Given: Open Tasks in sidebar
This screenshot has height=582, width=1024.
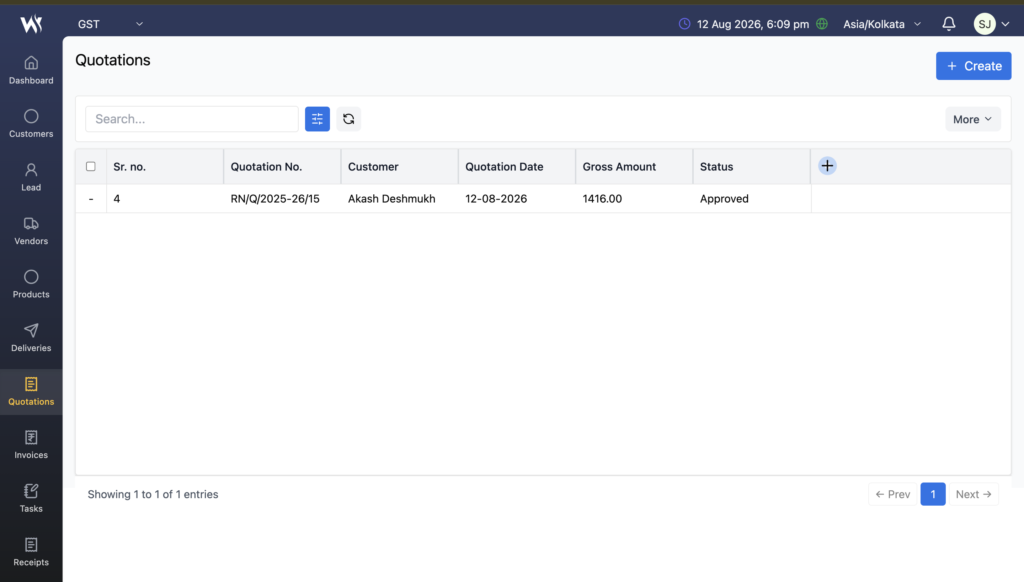Looking at the screenshot, I should pyautogui.click(x=31, y=499).
